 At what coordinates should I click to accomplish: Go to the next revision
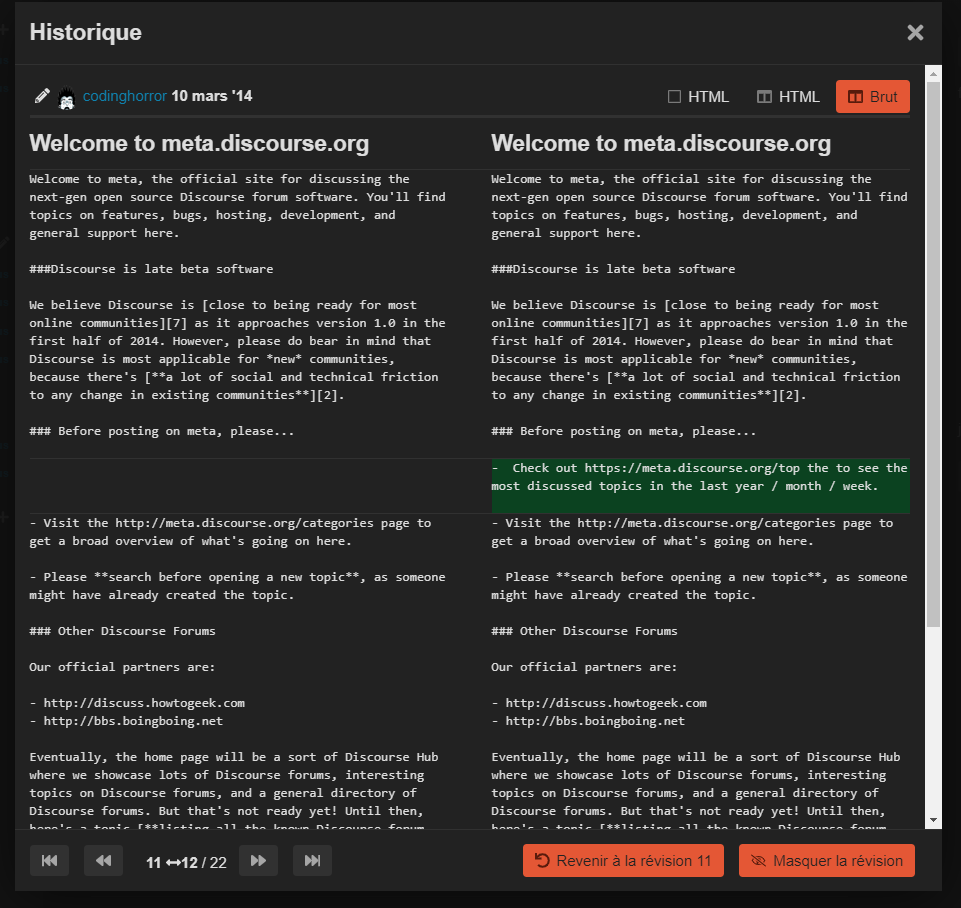pyautogui.click(x=258, y=861)
